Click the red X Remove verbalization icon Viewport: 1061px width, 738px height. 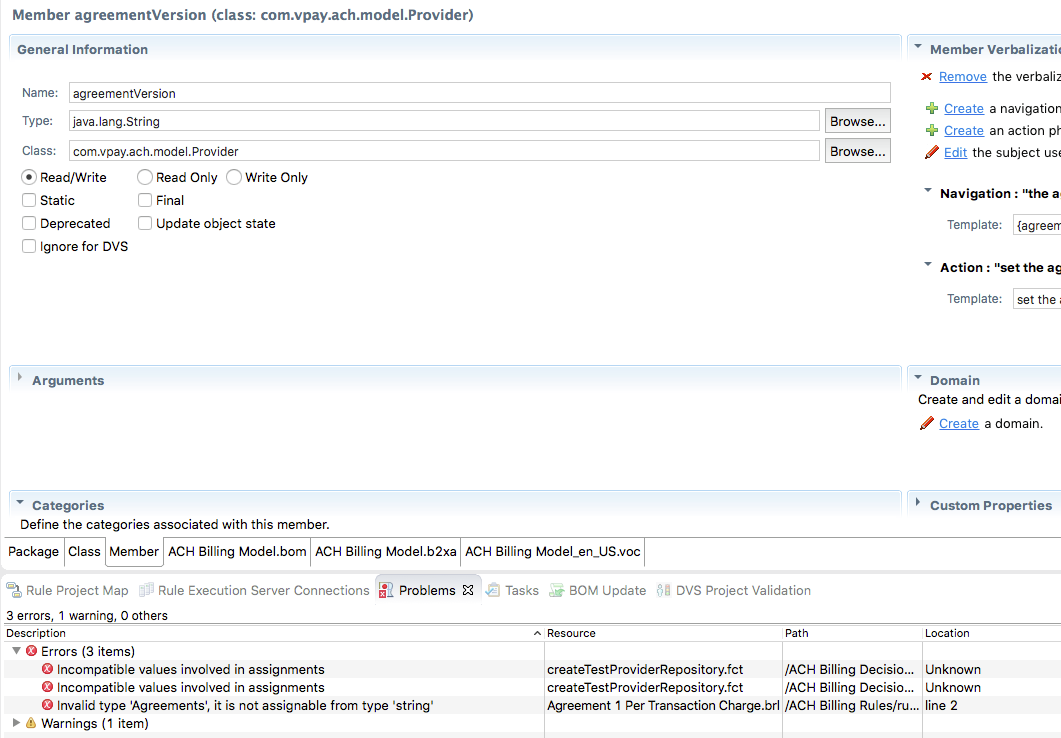(925, 76)
